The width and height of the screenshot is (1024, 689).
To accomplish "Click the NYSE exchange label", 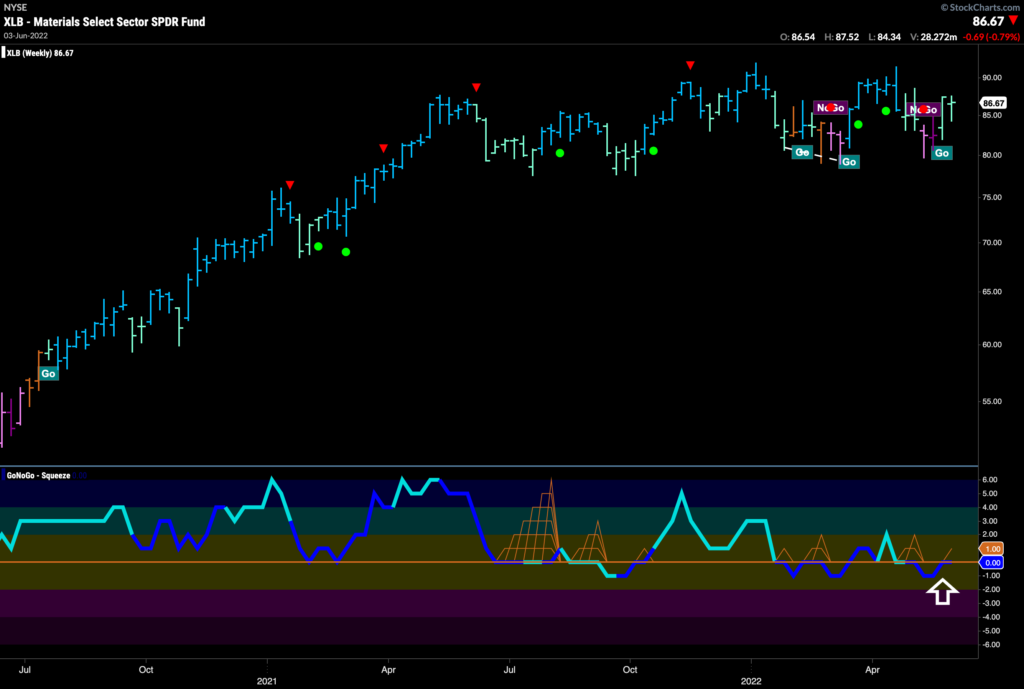I will coord(15,7).
